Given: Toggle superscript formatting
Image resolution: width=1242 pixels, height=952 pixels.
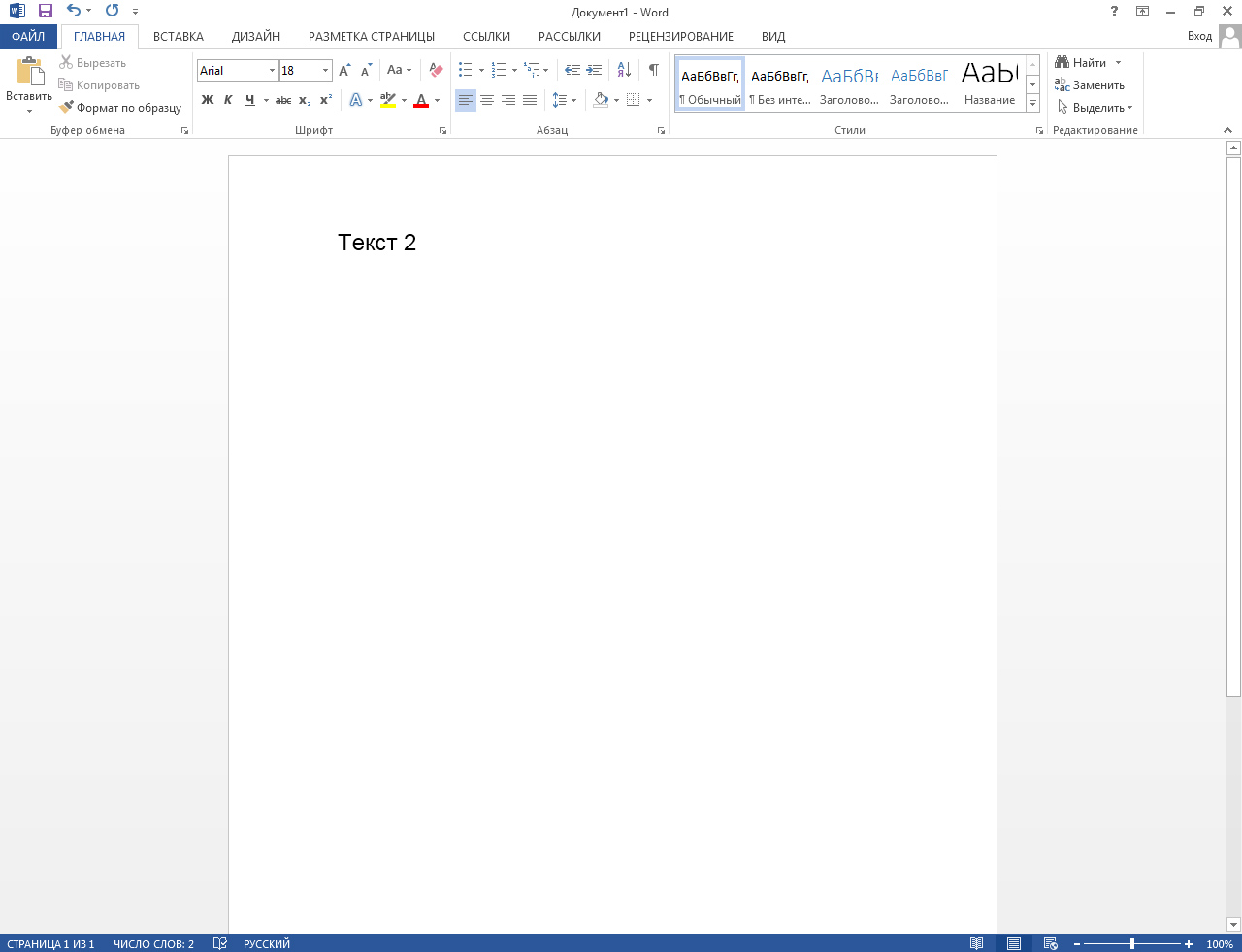Looking at the screenshot, I should 326,100.
